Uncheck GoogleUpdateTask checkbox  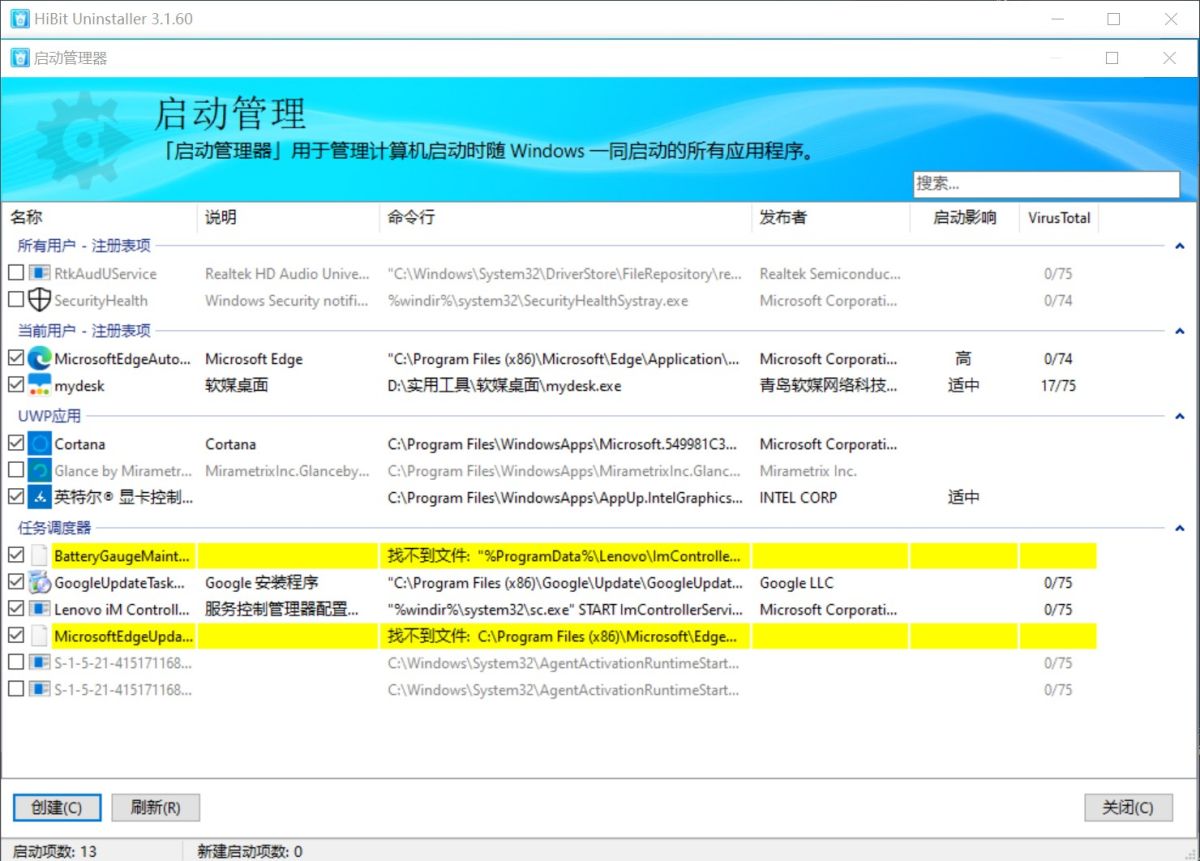16,582
